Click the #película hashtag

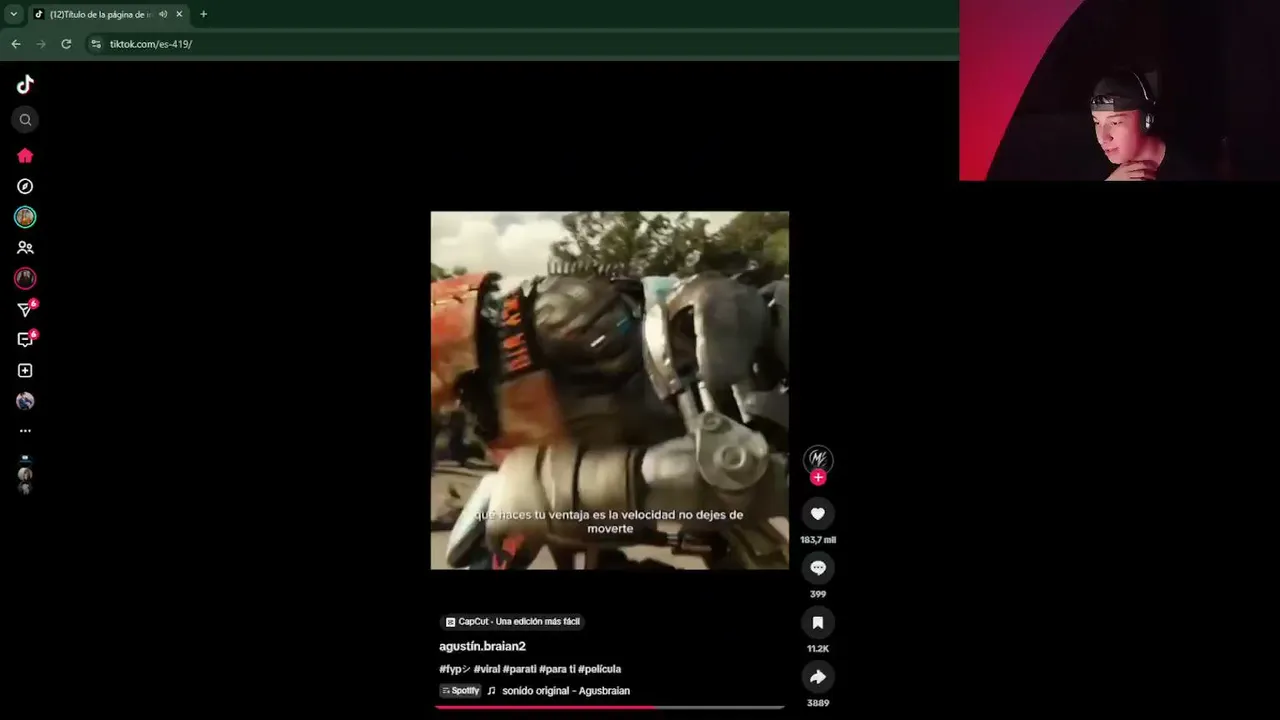tap(599, 669)
